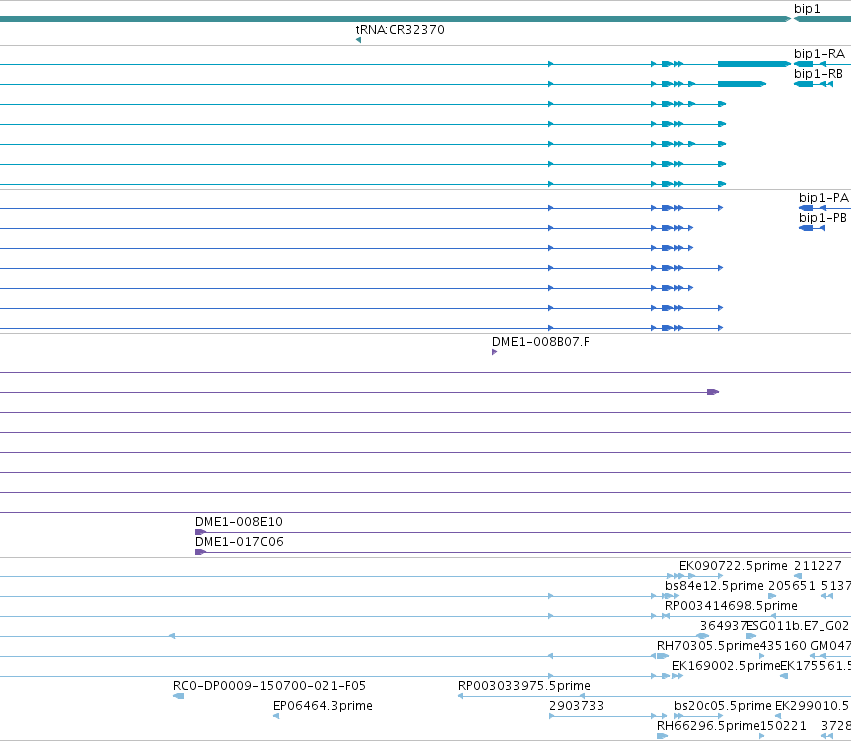Select the RP003414698.5prime label
This screenshot has height=741, width=851.
732,606
